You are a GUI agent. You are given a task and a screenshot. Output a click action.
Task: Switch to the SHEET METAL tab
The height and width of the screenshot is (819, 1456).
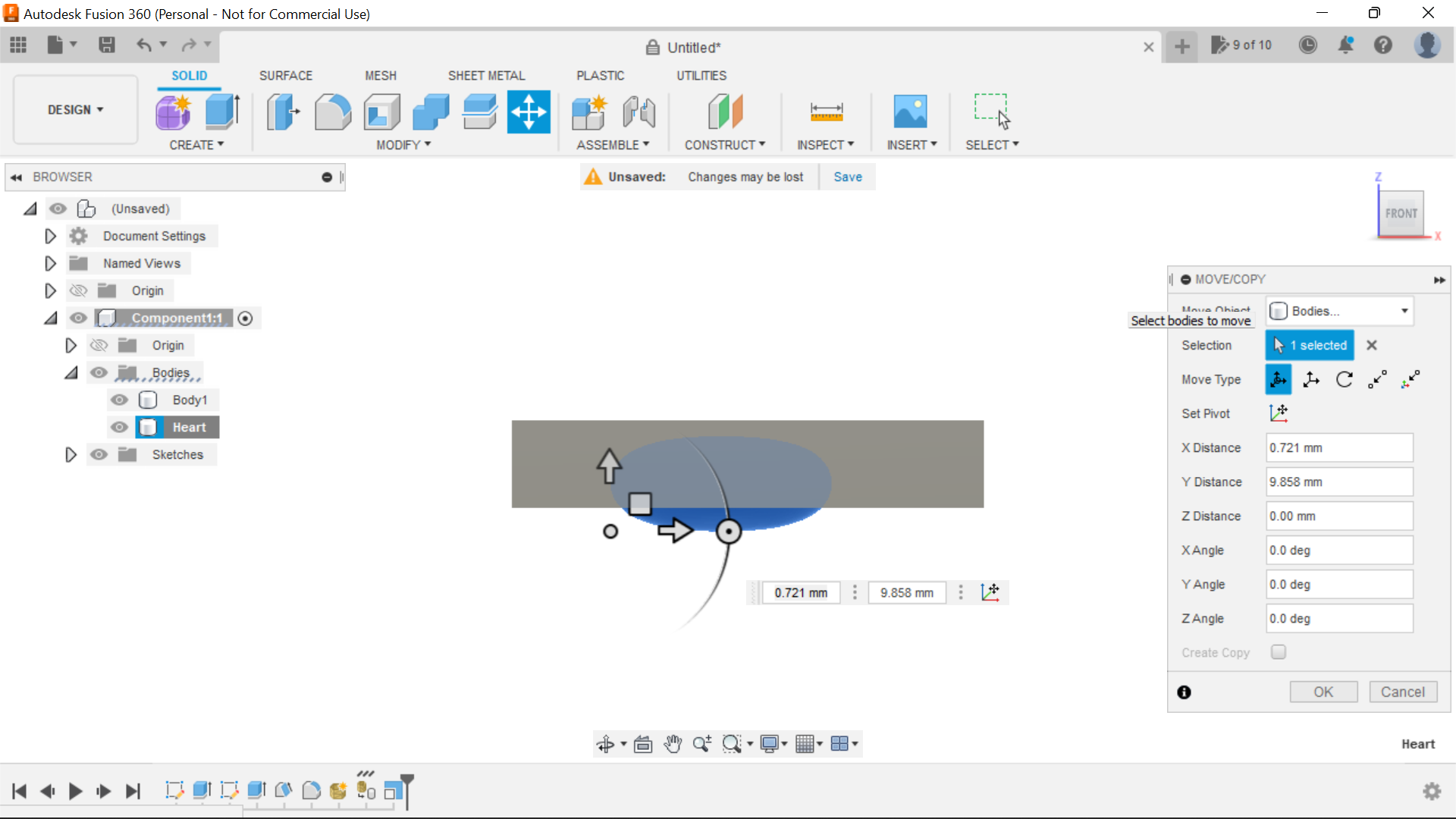click(x=486, y=75)
